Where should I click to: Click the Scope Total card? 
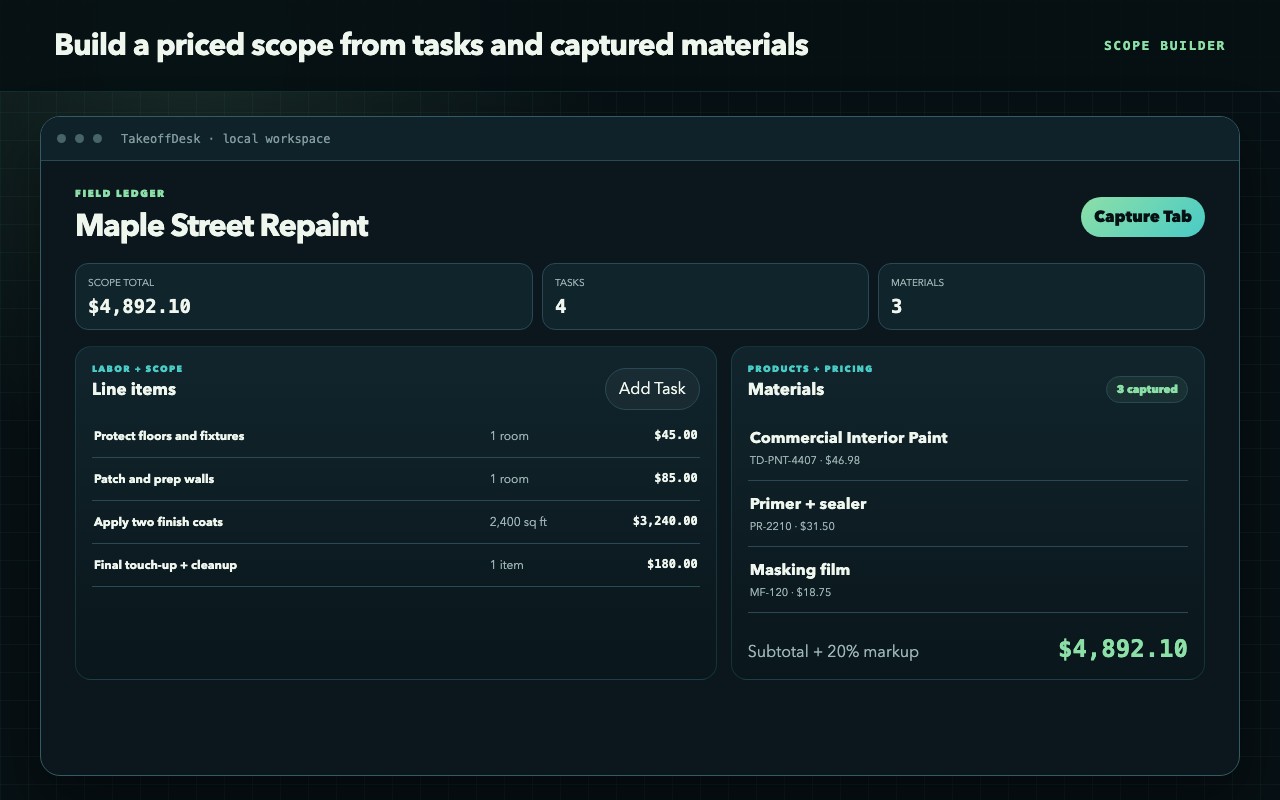click(x=304, y=297)
